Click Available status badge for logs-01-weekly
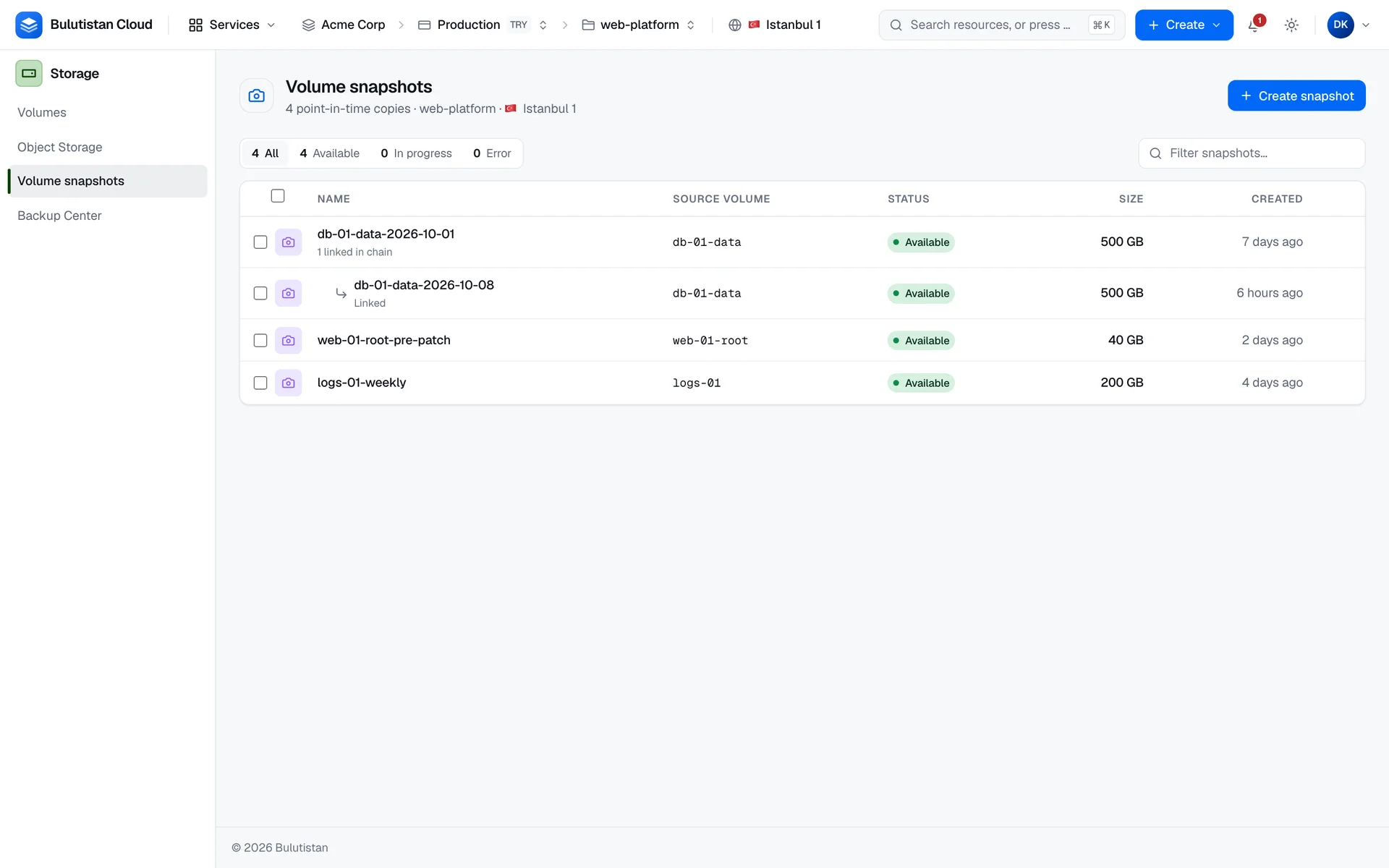1389x868 pixels. [921, 383]
